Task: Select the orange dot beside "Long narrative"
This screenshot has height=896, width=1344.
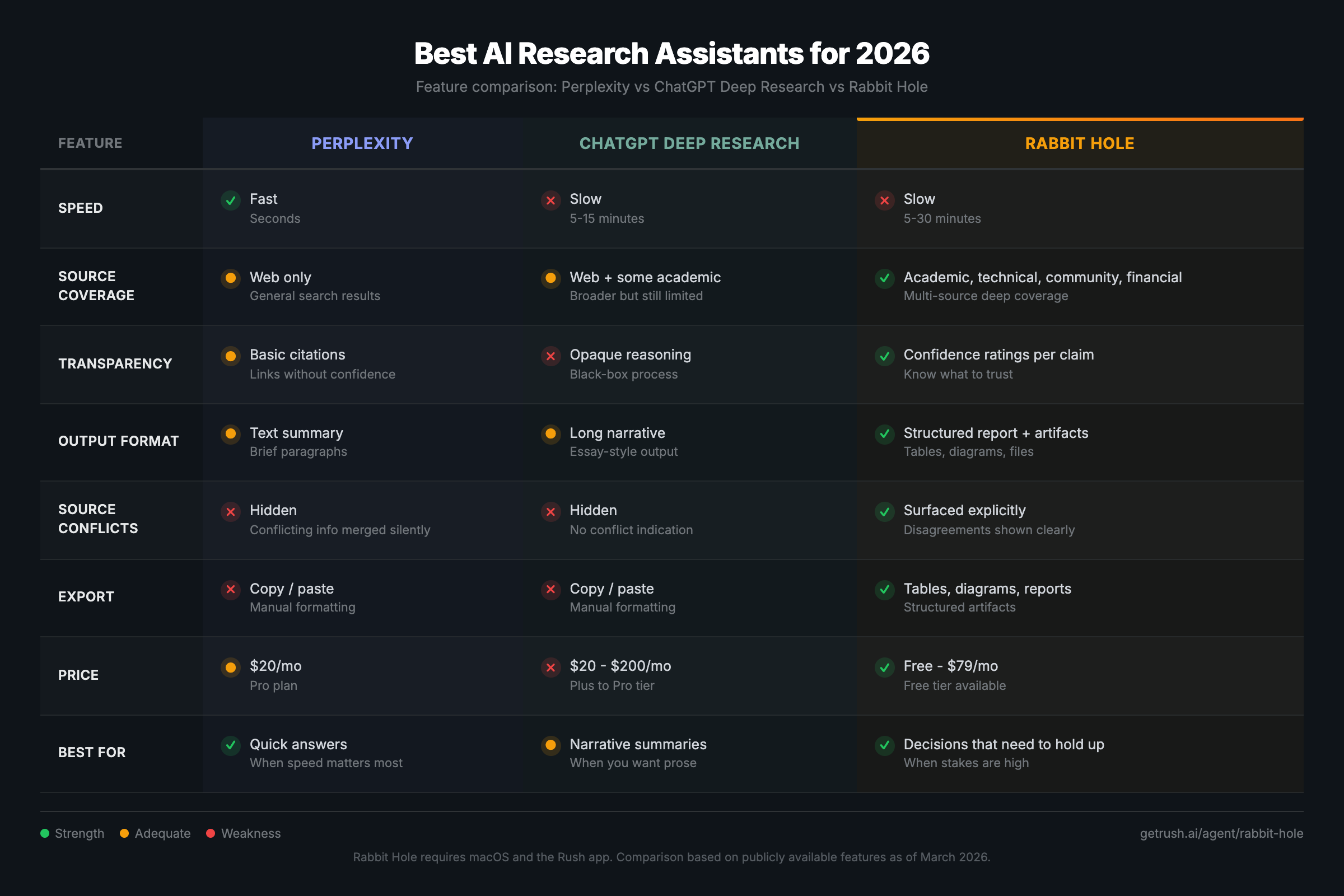Action: pos(550,433)
